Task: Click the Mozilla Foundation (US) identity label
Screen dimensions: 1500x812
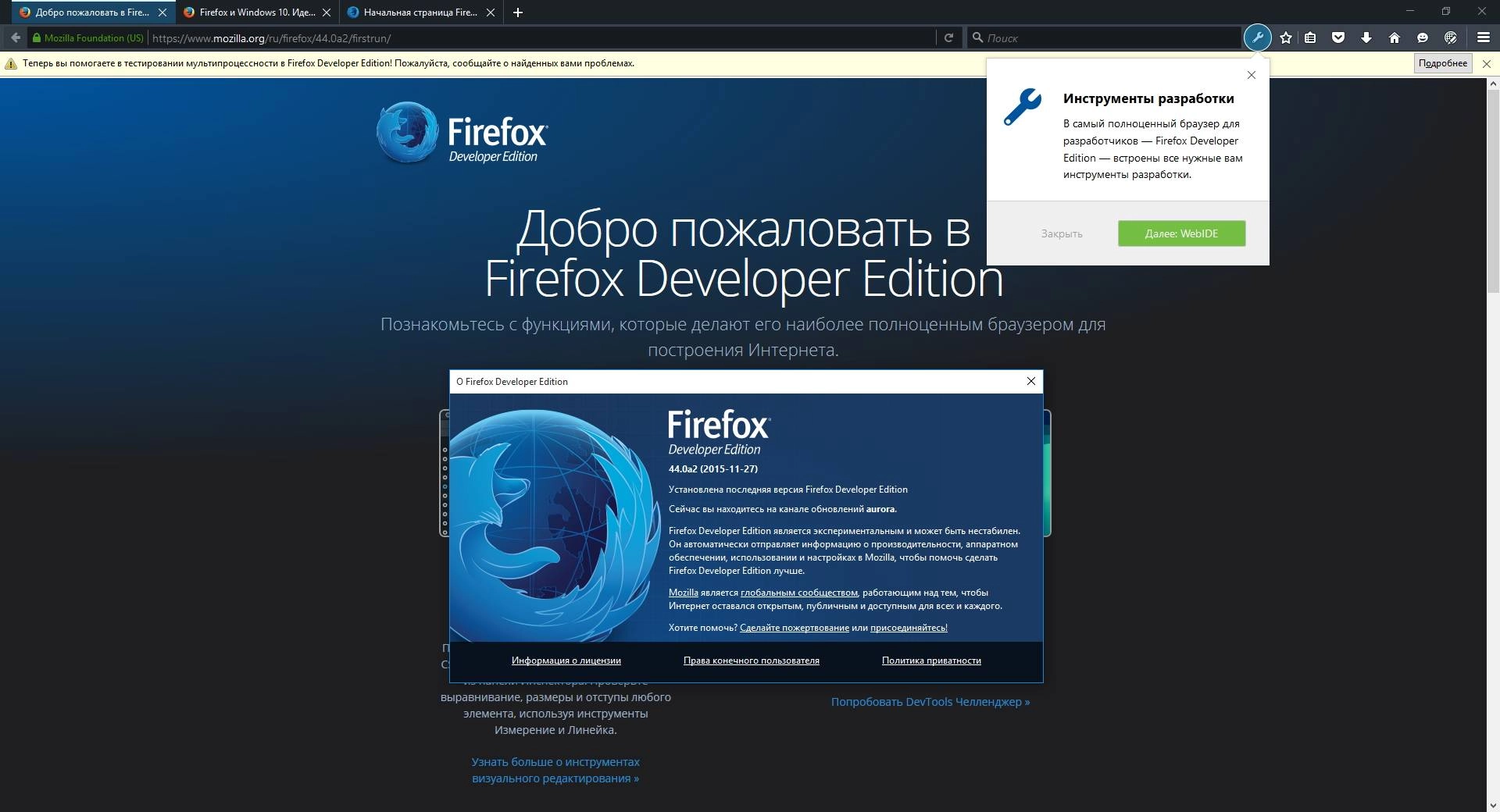Action: [x=94, y=37]
